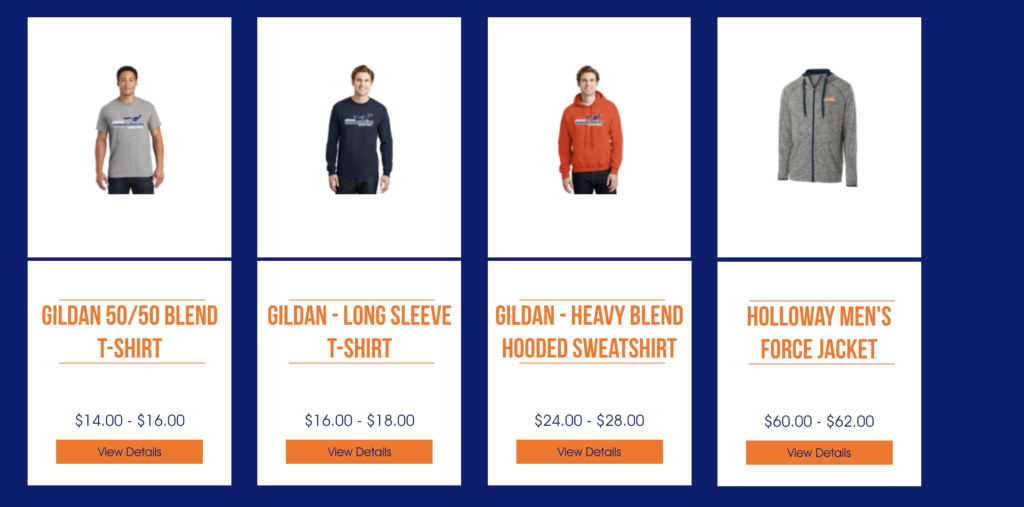Click the Gildan 50/50 Blend T-Shirt title

(129, 332)
